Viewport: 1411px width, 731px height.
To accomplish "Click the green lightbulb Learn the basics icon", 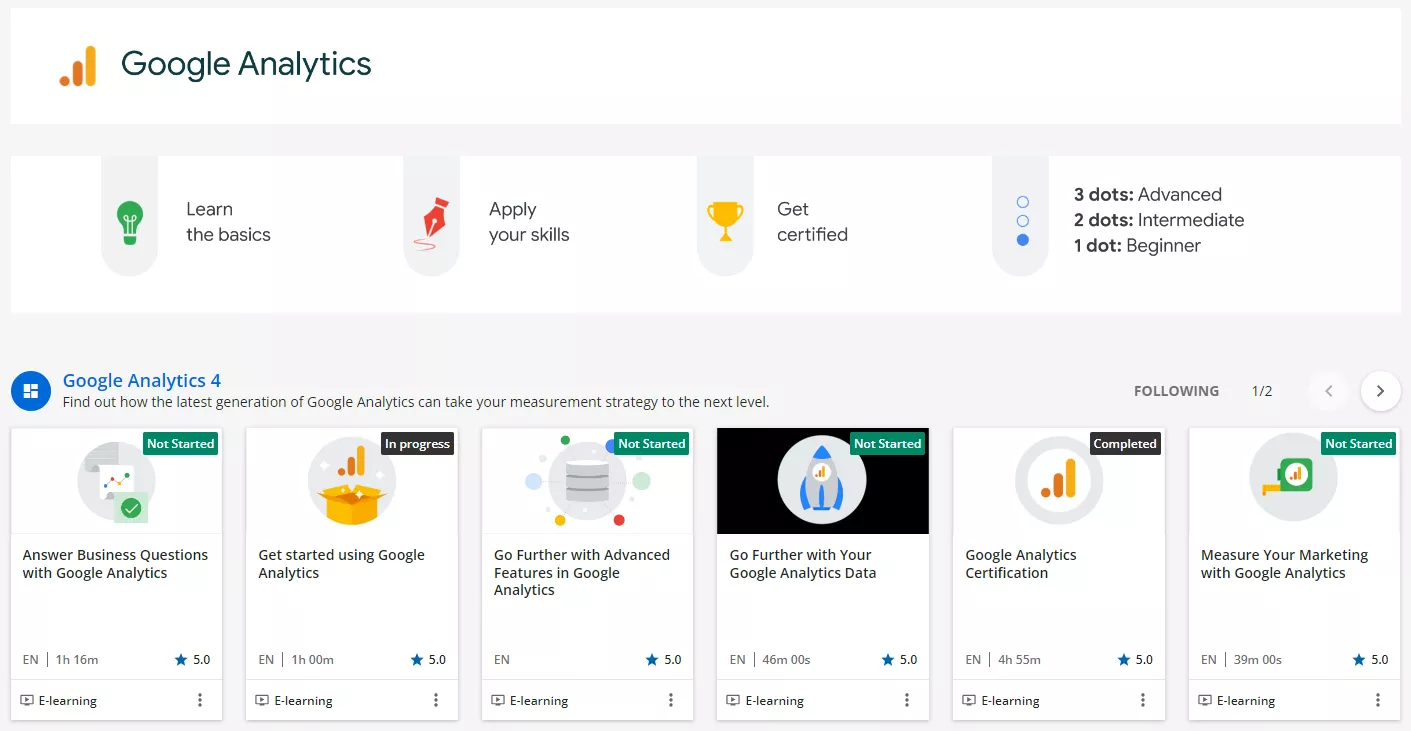I will (130, 222).
